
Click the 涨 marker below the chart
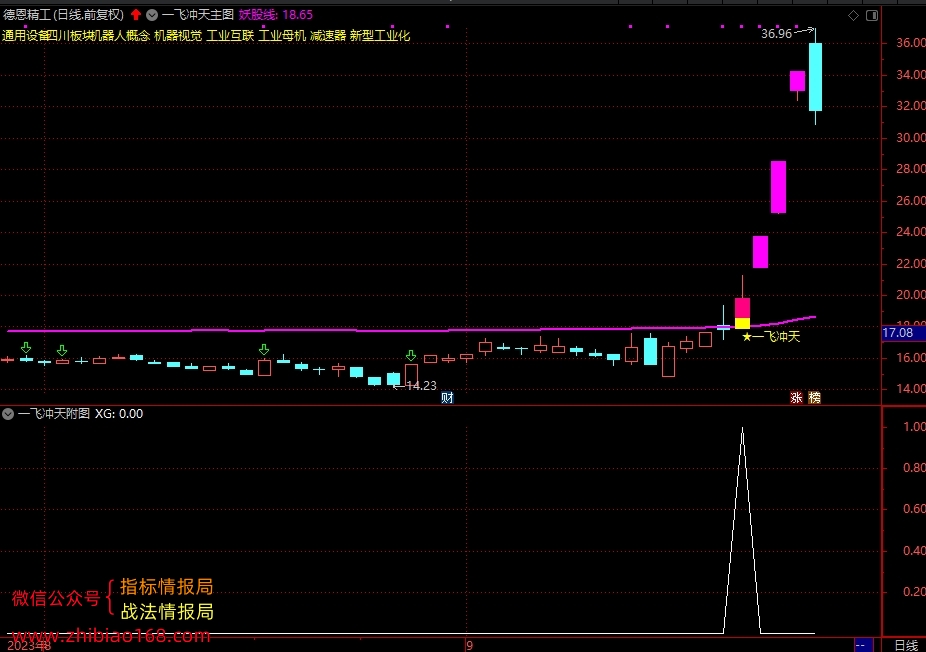[796, 397]
